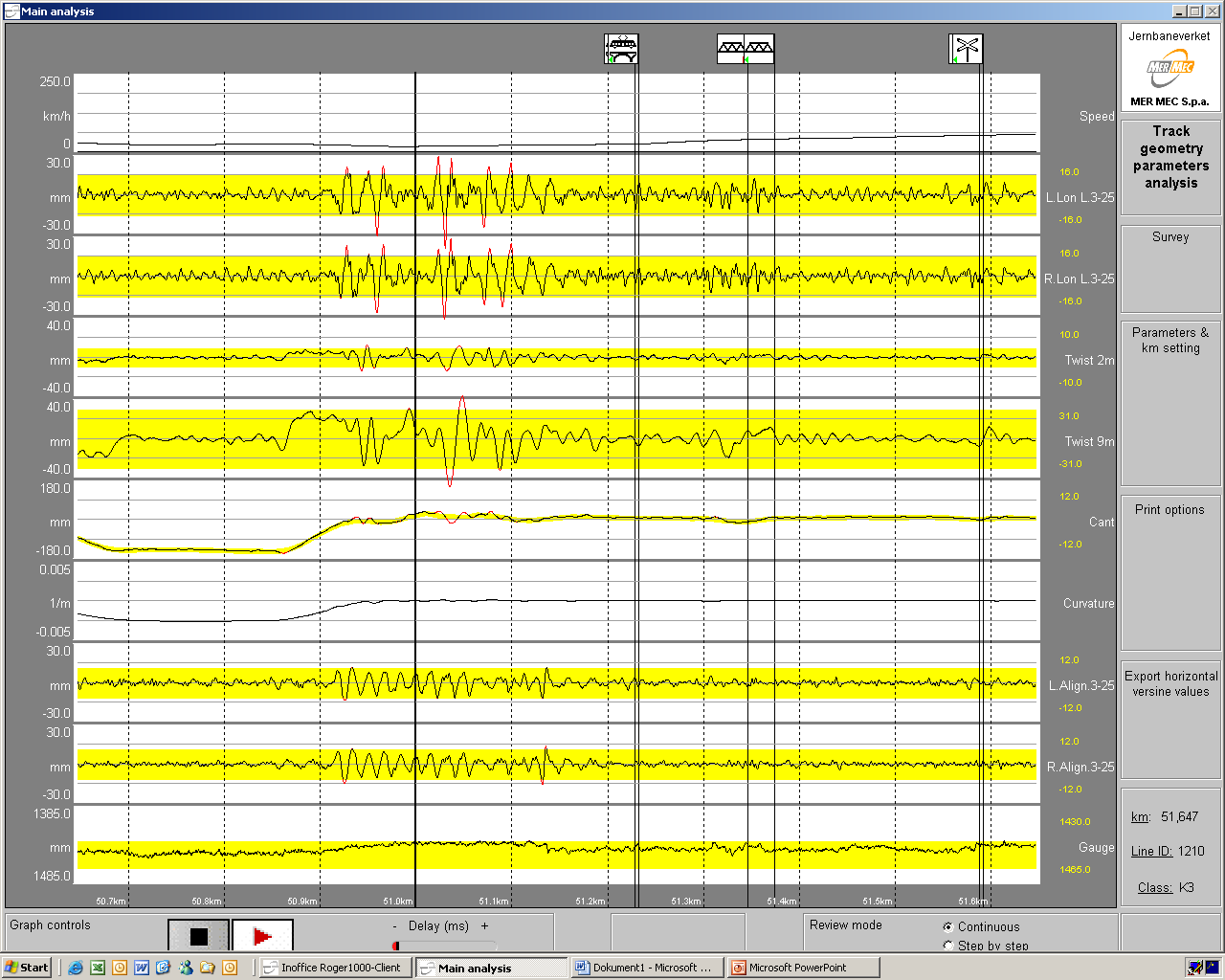Click the 1430.0 gauge upper threshold value

[x=1075, y=822]
